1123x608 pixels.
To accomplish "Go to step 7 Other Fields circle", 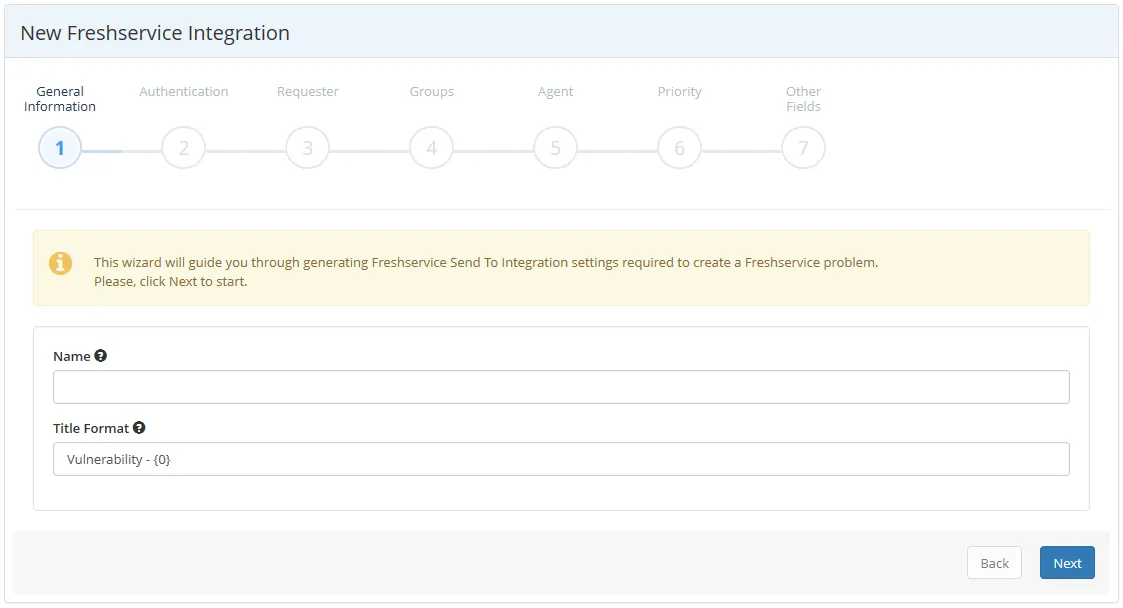I will 803,148.
